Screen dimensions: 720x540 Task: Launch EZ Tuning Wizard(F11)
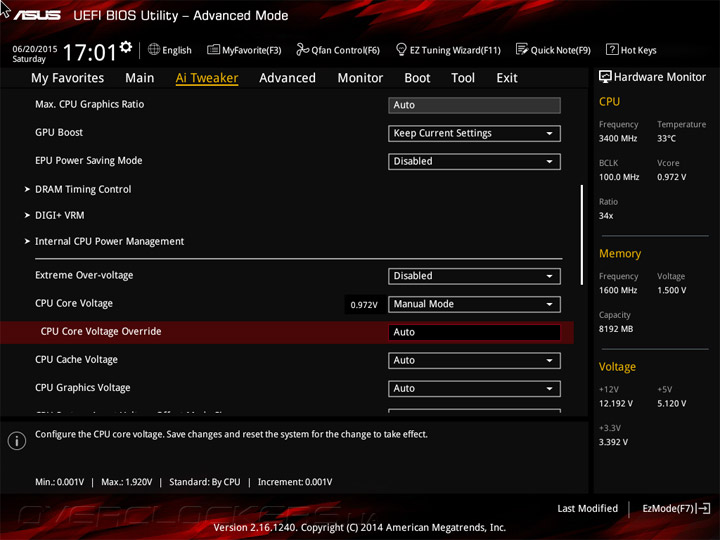(455, 50)
